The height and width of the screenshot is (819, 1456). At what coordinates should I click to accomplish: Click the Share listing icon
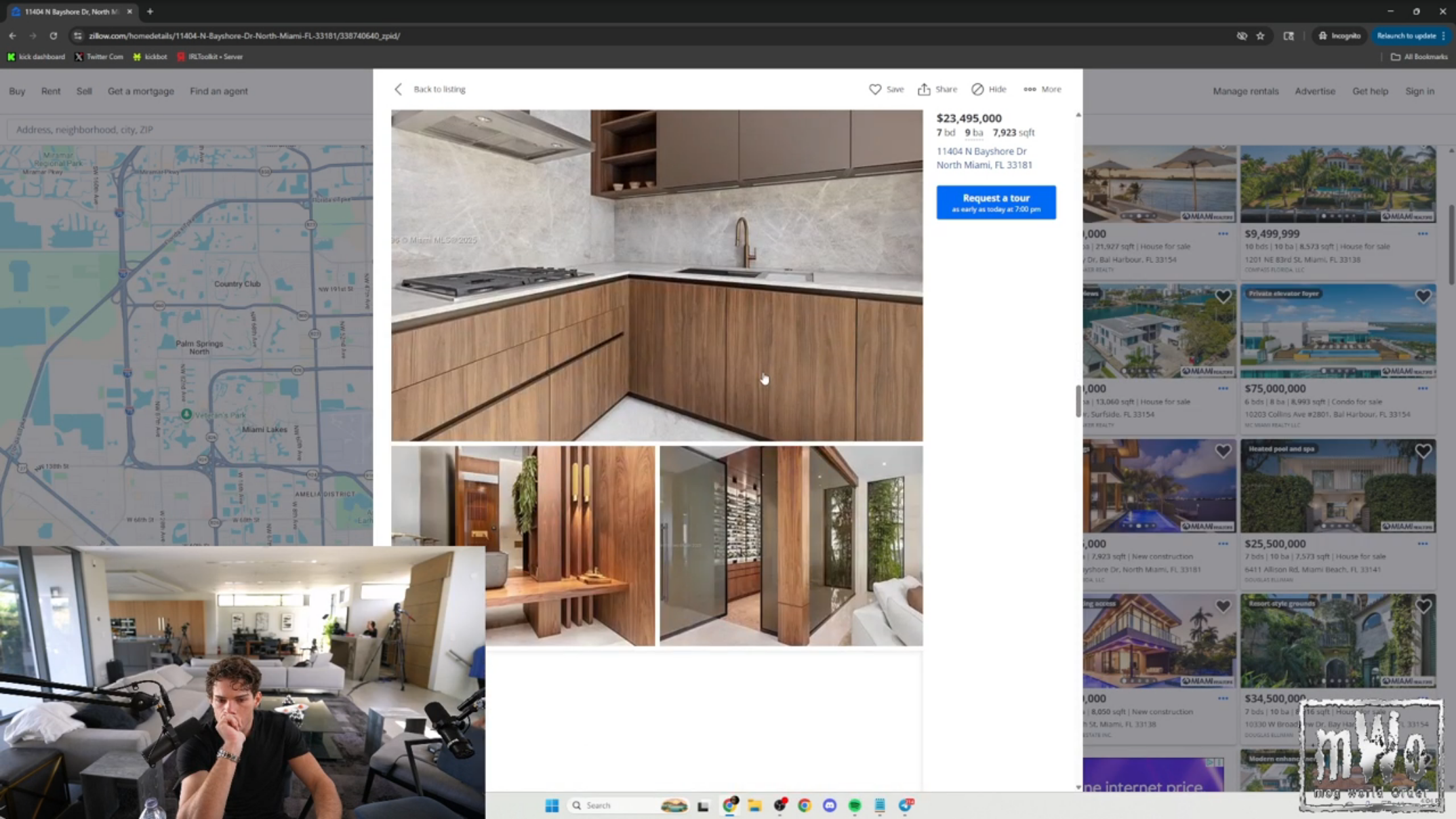click(x=924, y=89)
